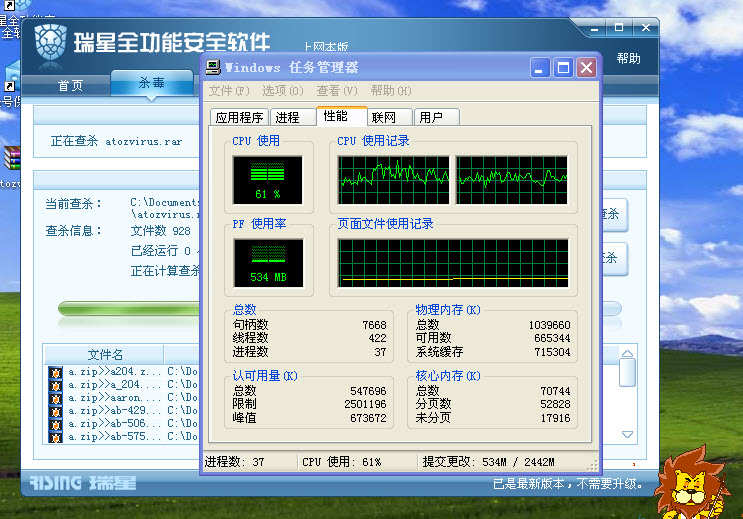
Task: Click the RISING 瑞星 brand logo
Action: 83,483
